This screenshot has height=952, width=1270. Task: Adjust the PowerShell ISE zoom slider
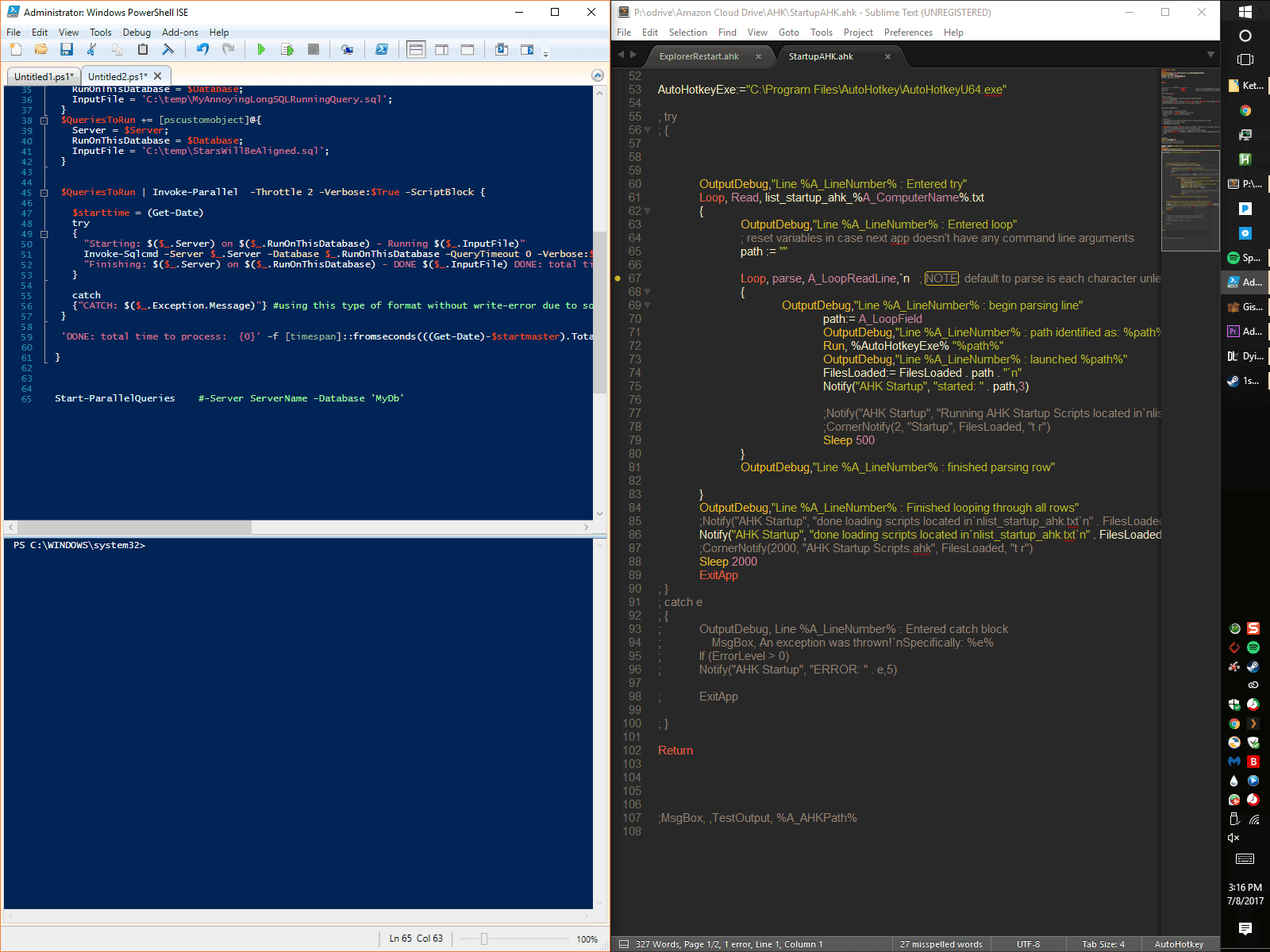[x=483, y=939]
